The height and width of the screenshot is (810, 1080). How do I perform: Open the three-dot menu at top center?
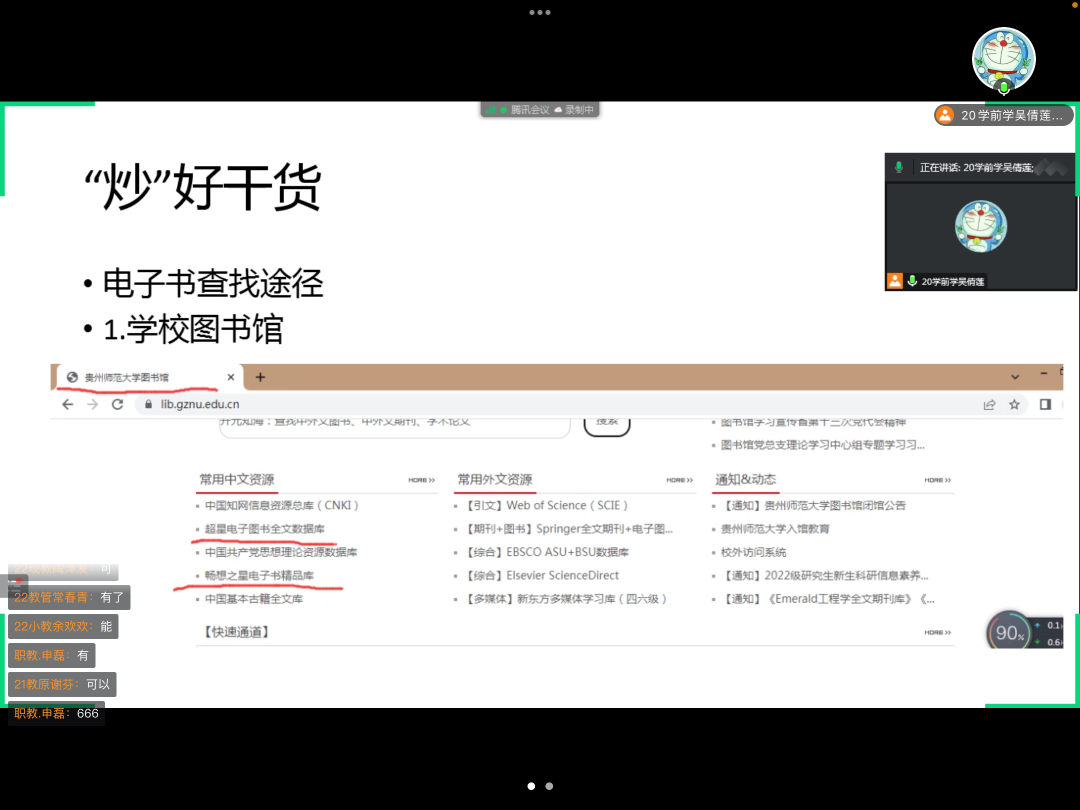[540, 12]
